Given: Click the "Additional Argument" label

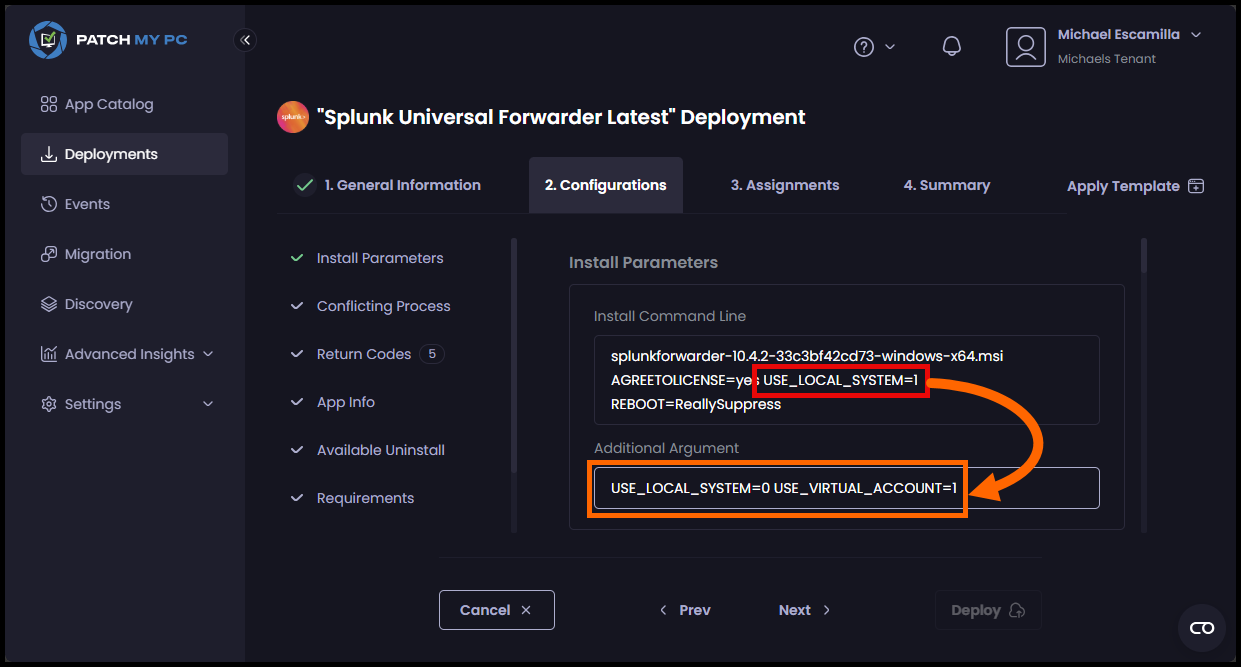Looking at the screenshot, I should 666,448.
